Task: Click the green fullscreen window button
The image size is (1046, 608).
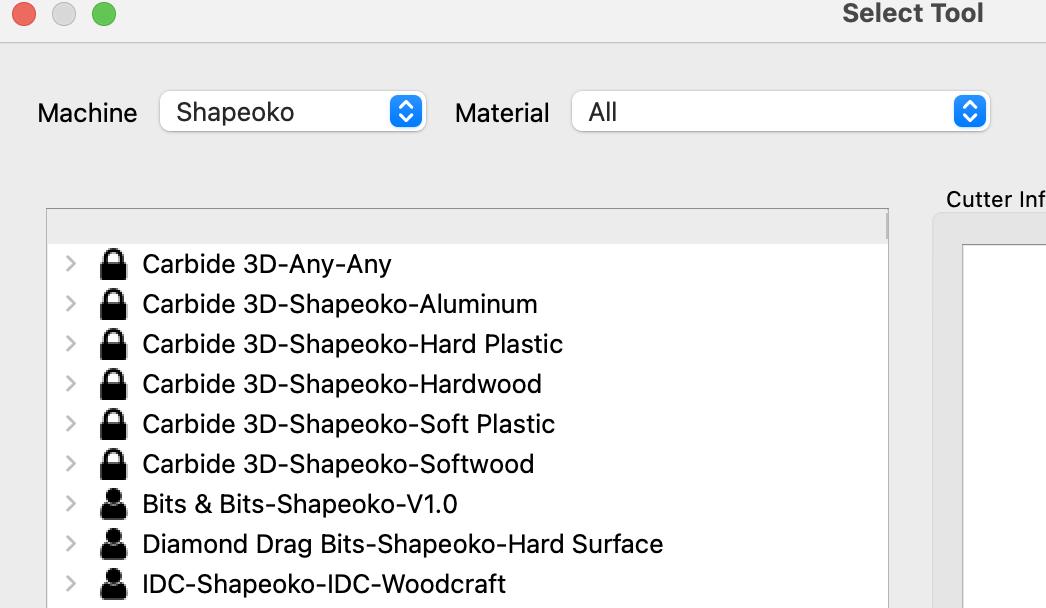Action: click(104, 14)
